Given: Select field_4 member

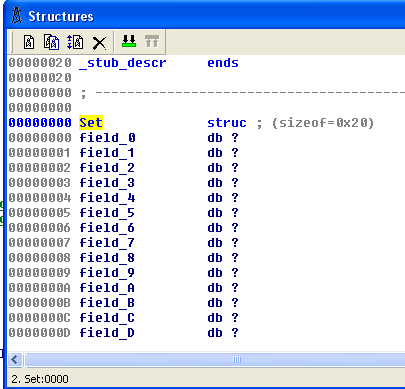Looking at the screenshot, I should click(x=107, y=198).
